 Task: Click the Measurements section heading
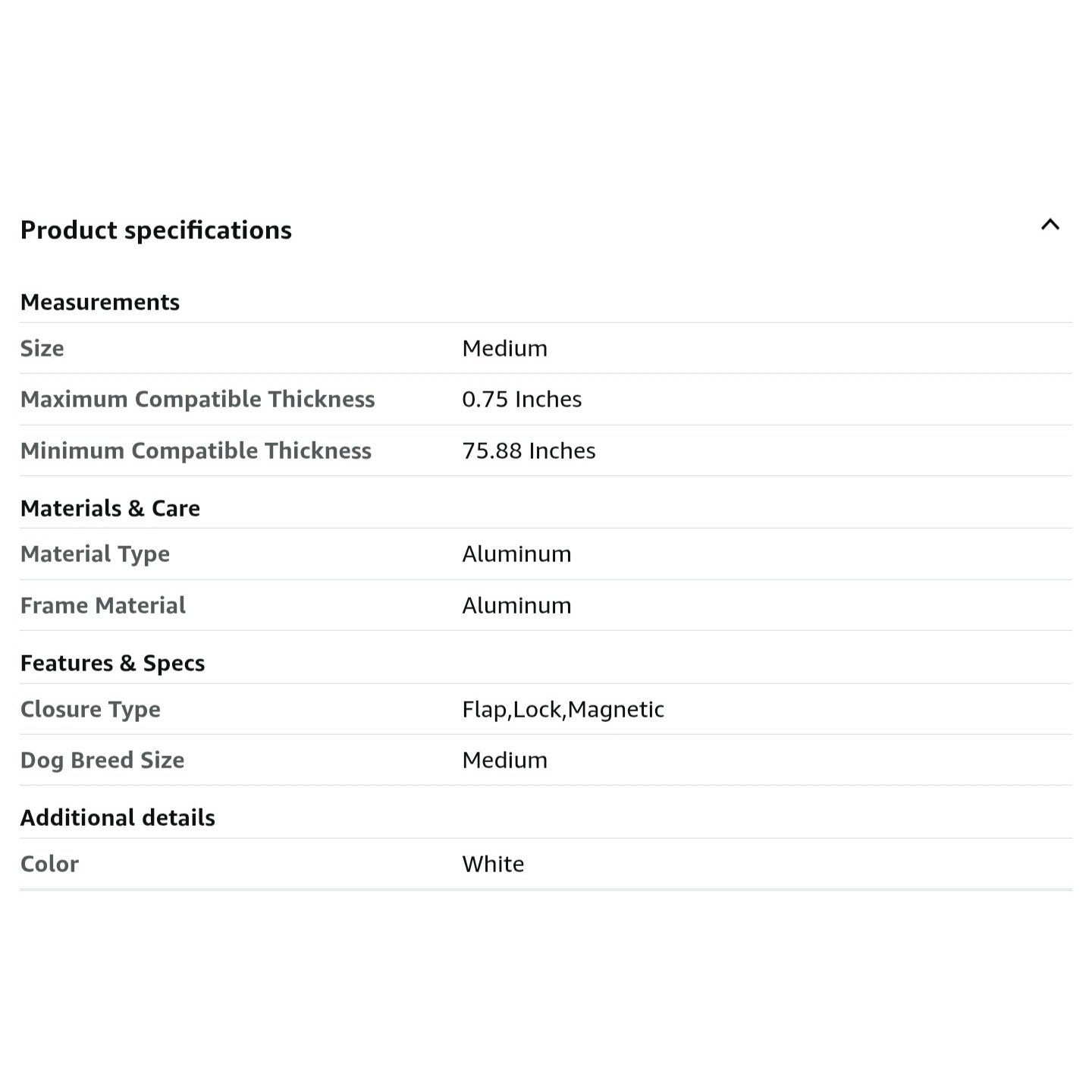tap(99, 302)
